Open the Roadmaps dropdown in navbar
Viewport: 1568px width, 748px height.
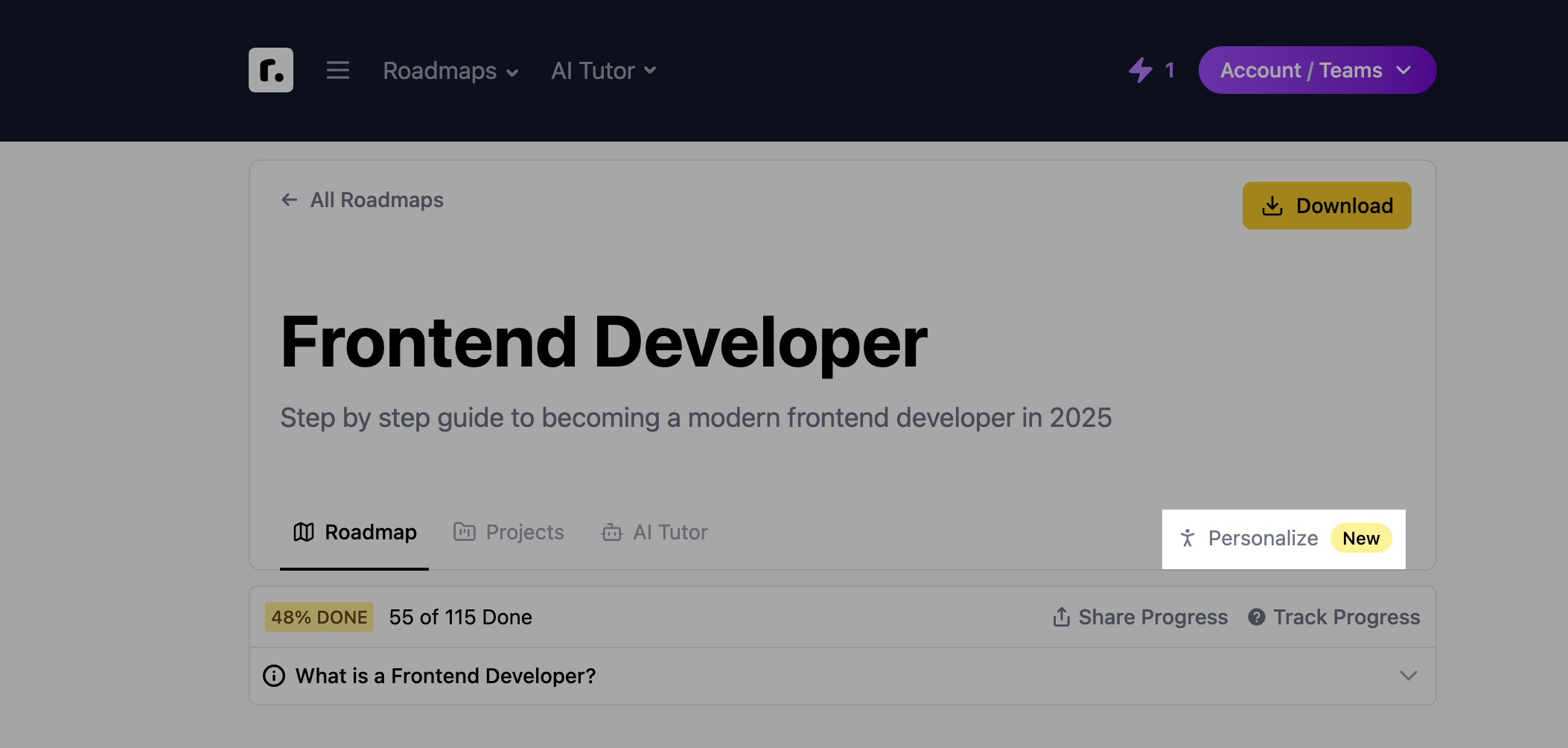pos(450,71)
